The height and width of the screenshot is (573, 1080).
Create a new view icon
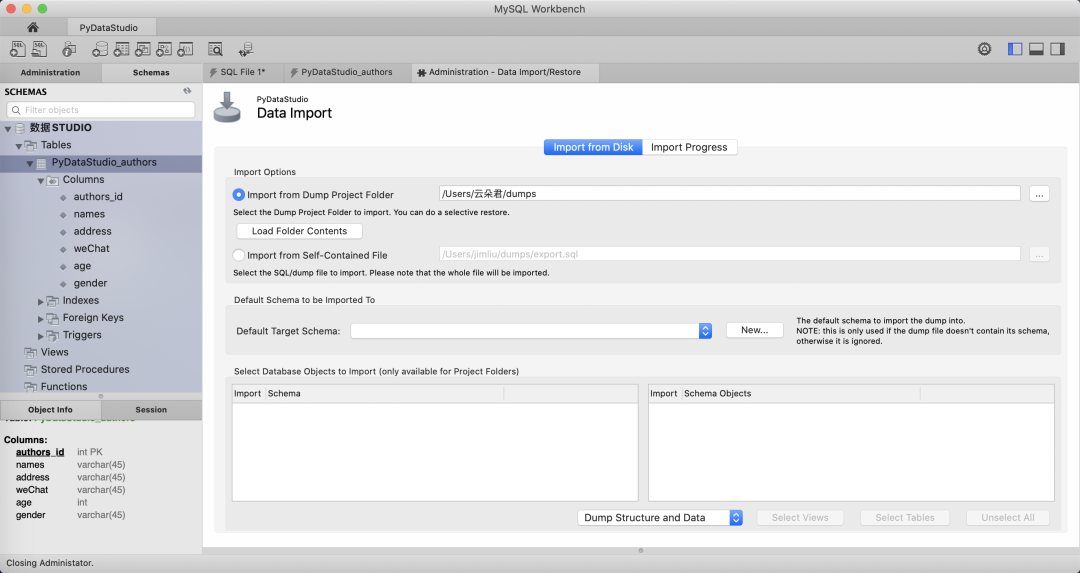click(143, 49)
